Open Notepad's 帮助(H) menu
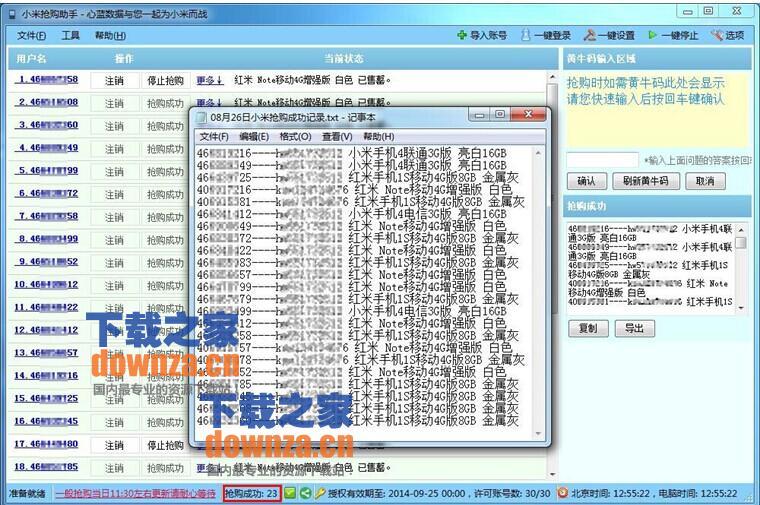 coord(379,137)
